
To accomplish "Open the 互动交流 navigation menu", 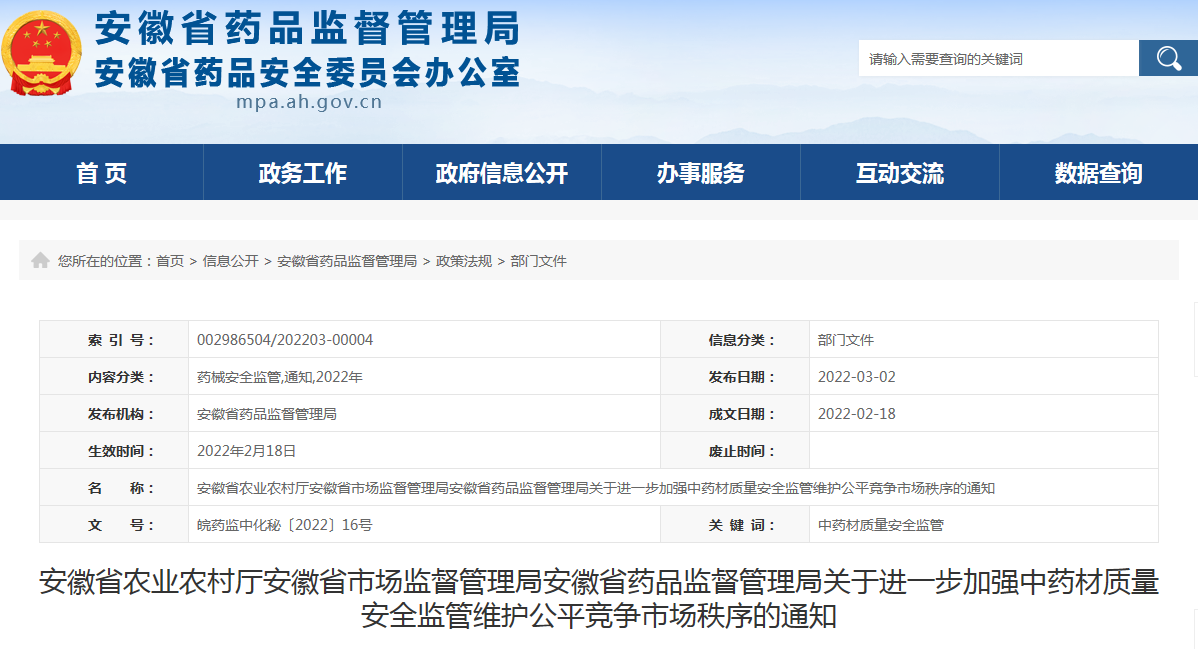I will coord(898,172).
